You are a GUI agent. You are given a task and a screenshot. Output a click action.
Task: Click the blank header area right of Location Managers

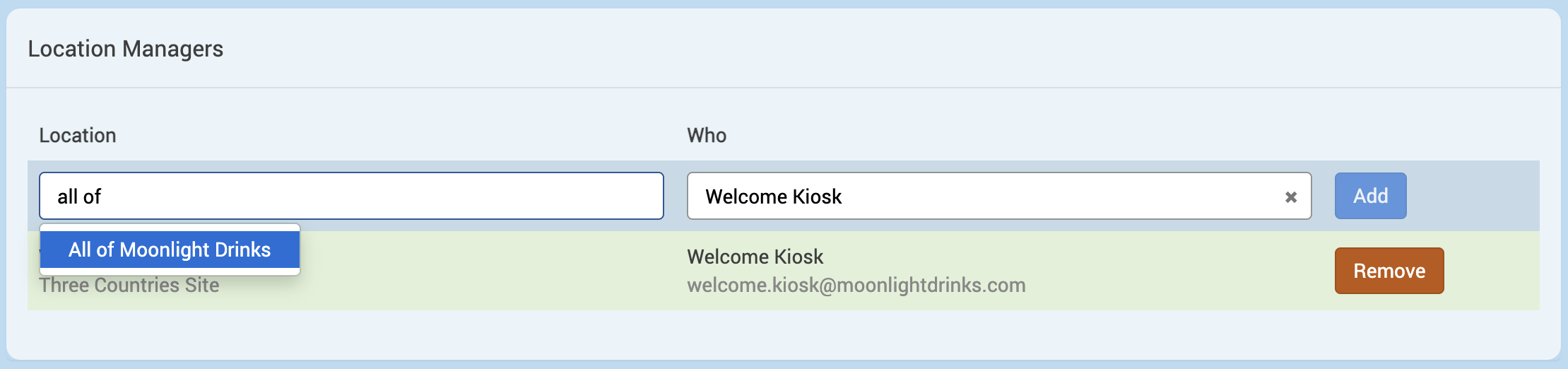click(x=848, y=49)
